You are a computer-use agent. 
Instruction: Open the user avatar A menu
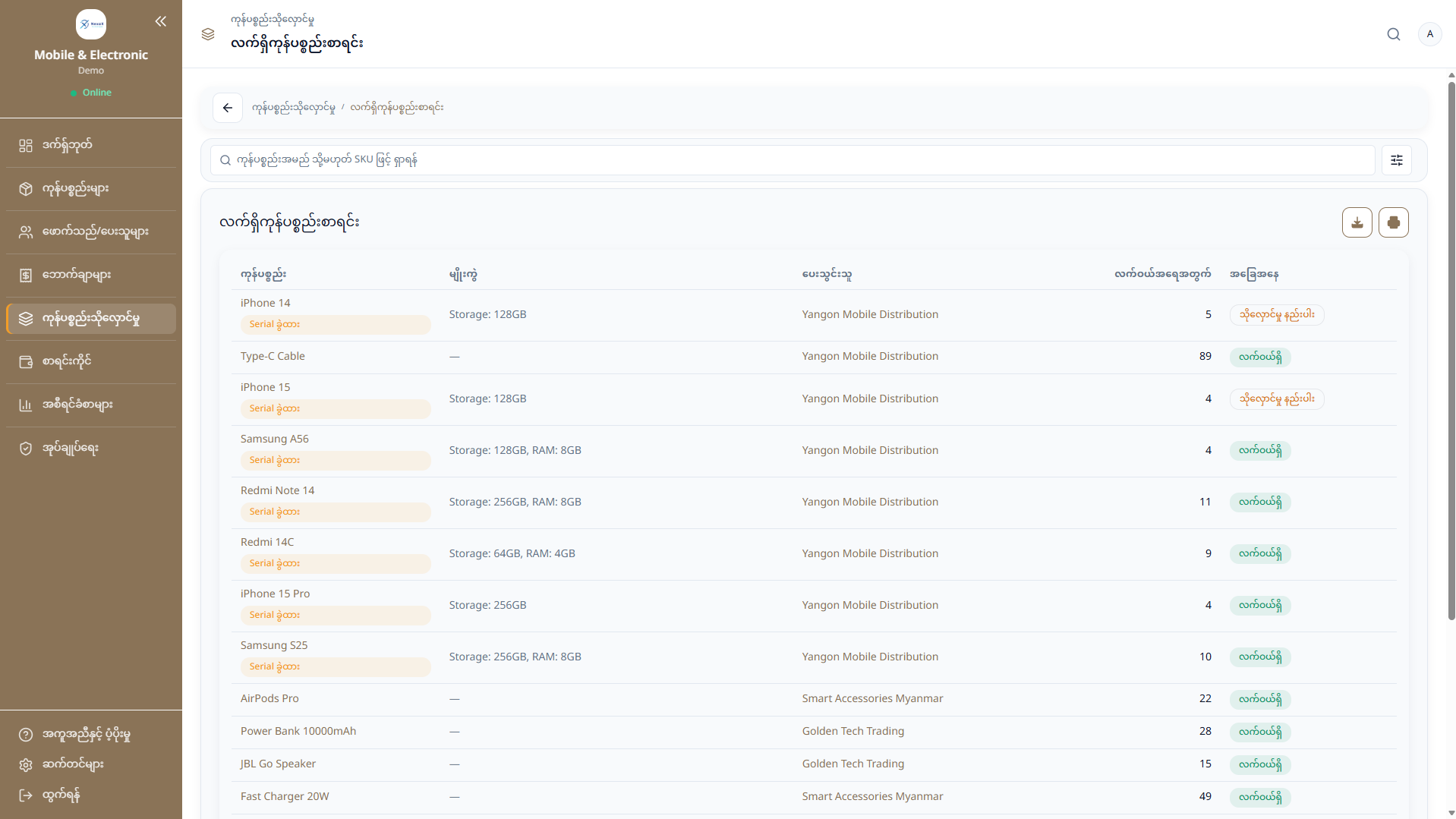click(x=1429, y=34)
